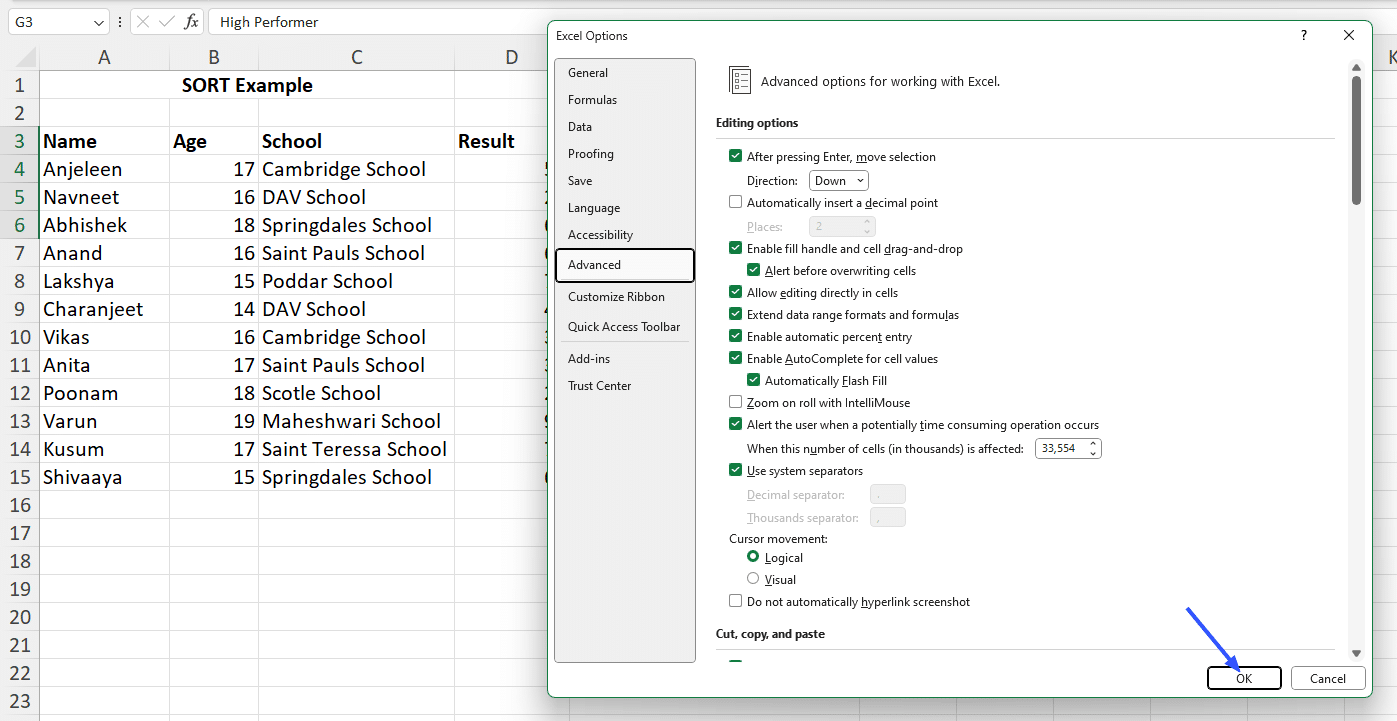Toggle After pressing Enter, move selection
This screenshot has height=721, width=1397.
736,157
